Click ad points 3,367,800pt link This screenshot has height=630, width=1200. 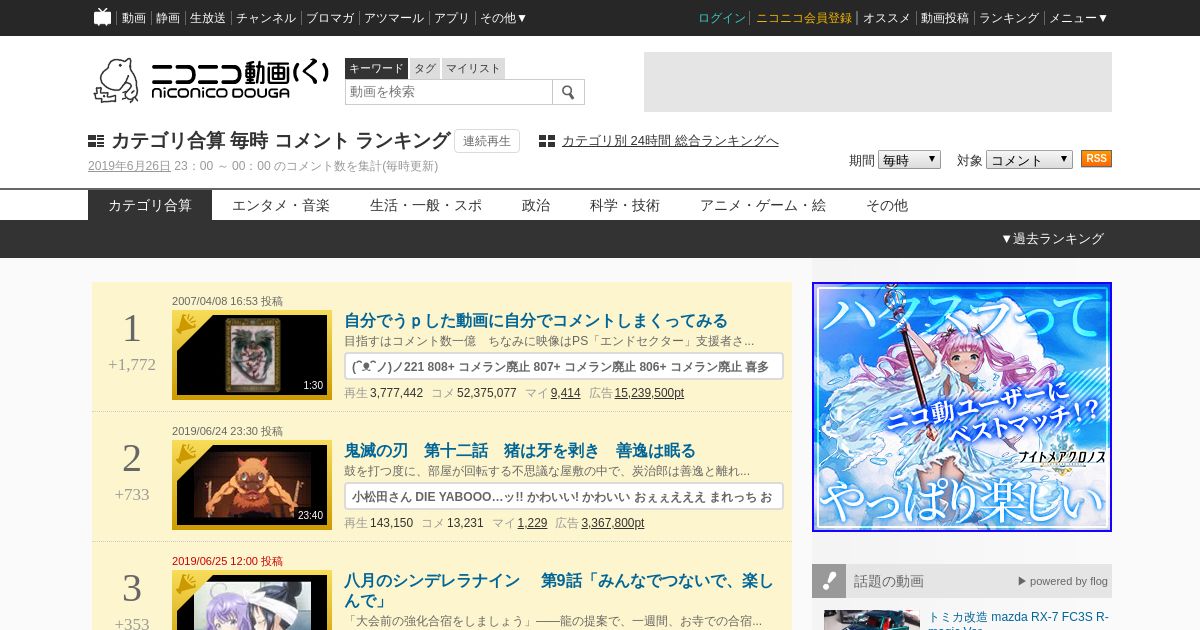[613, 523]
